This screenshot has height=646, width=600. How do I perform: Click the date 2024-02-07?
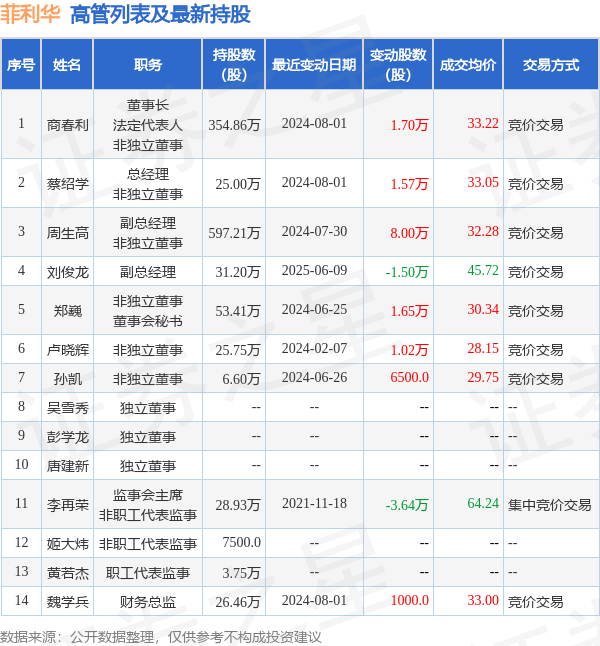tap(314, 349)
